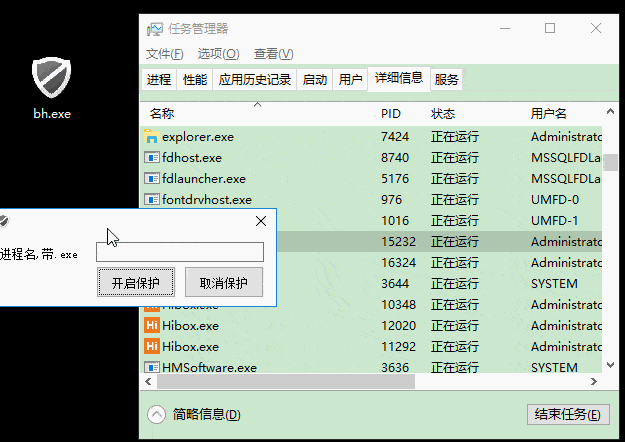Click orange Hibox.exe icon with PID 11292

(152, 346)
